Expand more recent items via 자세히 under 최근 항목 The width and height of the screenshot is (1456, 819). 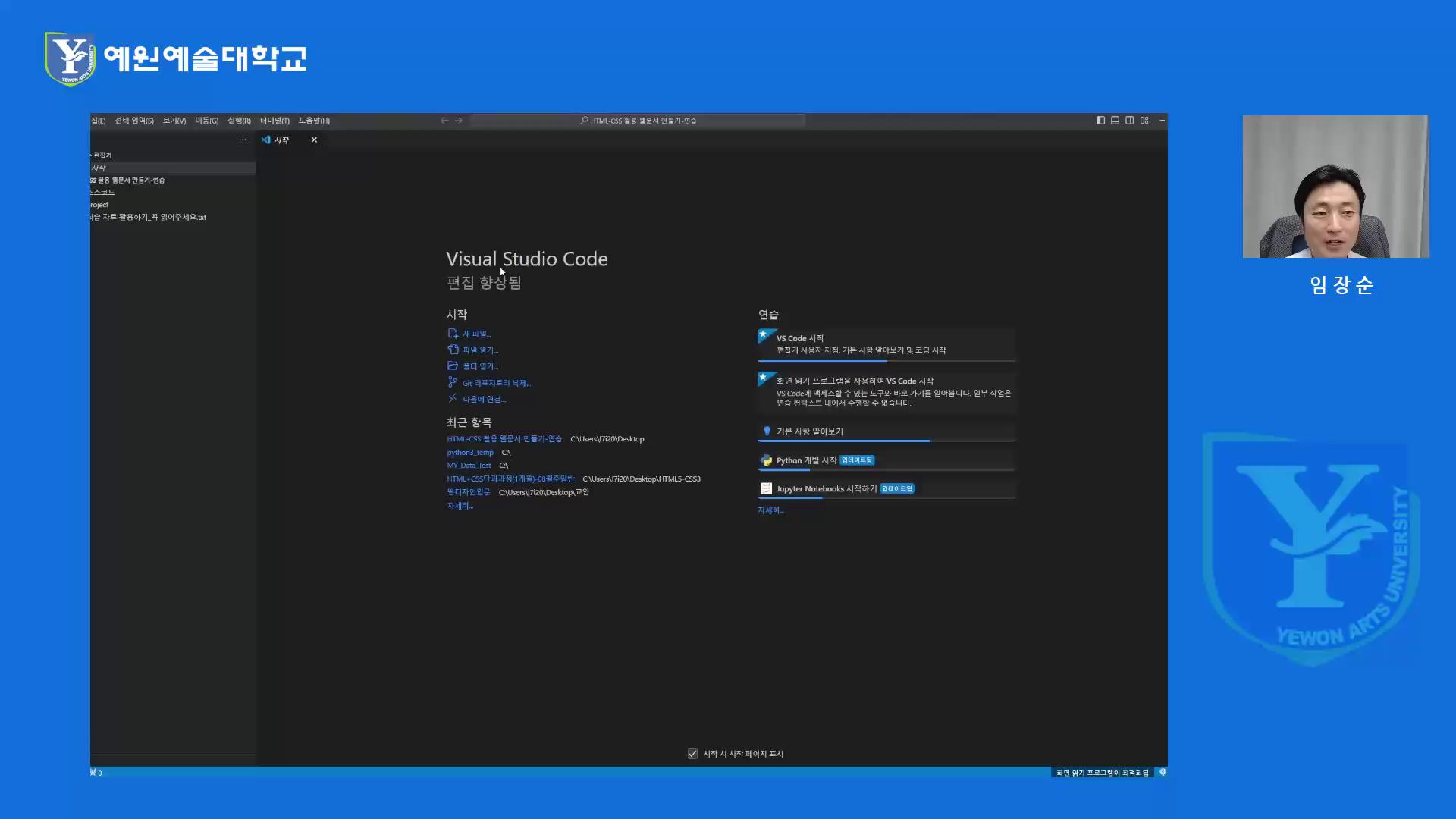click(460, 506)
